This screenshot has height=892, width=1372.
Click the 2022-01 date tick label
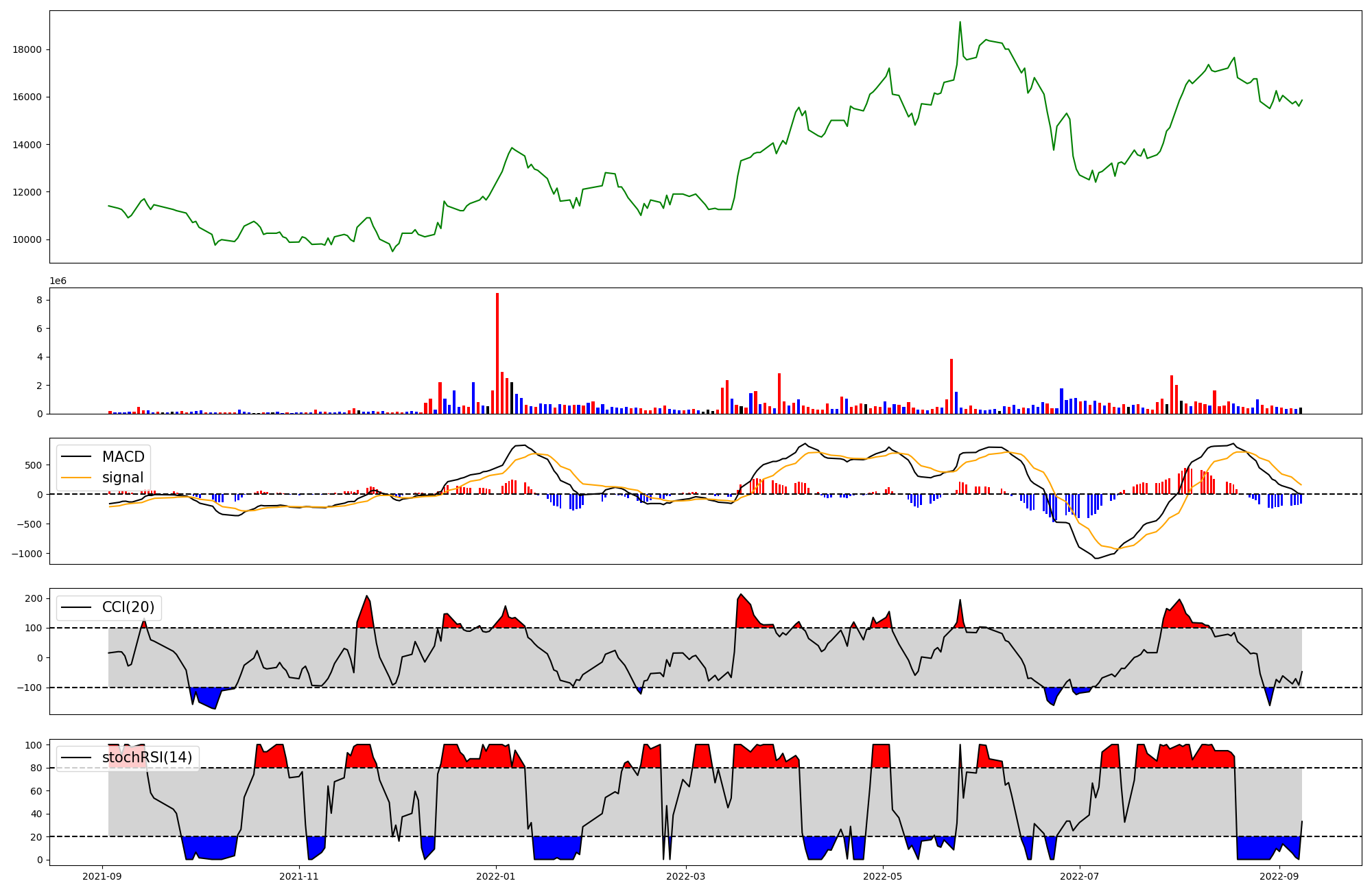click(x=495, y=876)
